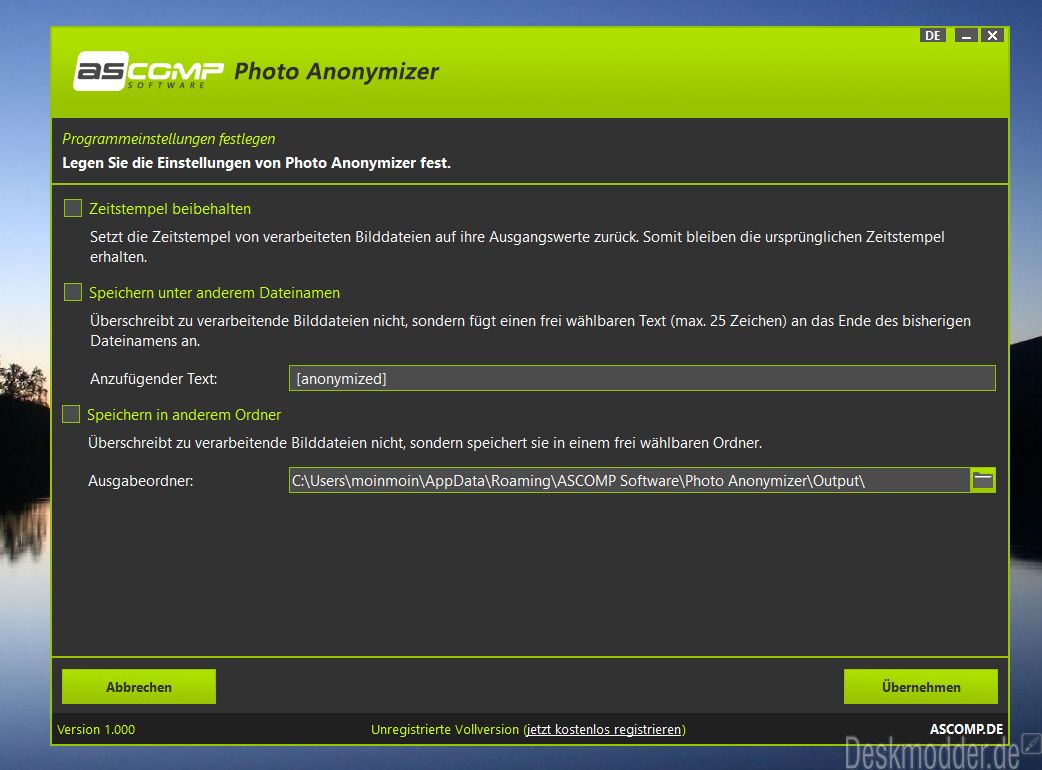Viewport: 1042px width, 770px height.
Task: Minimize the Photo Anonymizer window
Action: pos(966,36)
